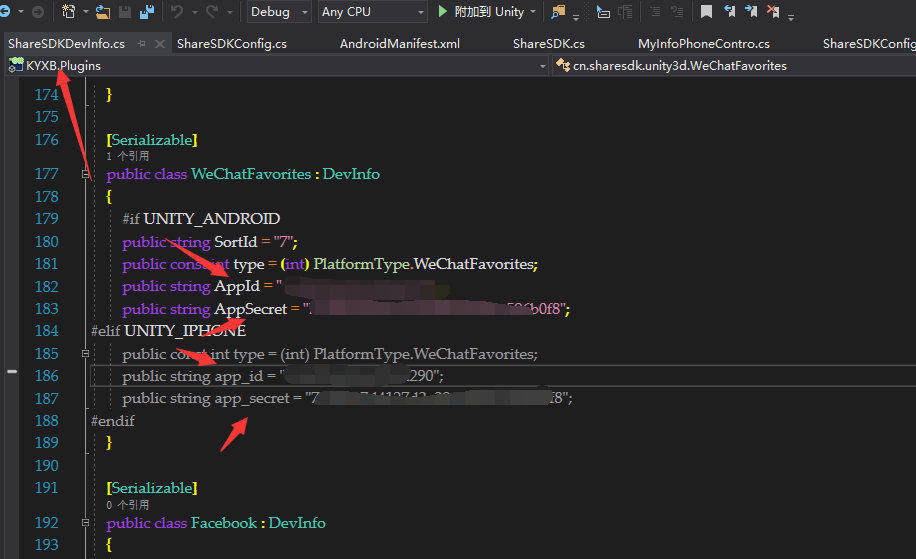Click the bookmark icon in toolbar
This screenshot has width=916, height=559.
(706, 12)
